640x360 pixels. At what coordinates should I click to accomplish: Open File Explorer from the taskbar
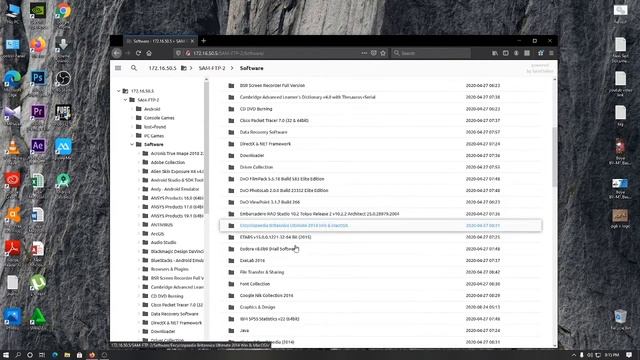pyautogui.click(x=67, y=355)
